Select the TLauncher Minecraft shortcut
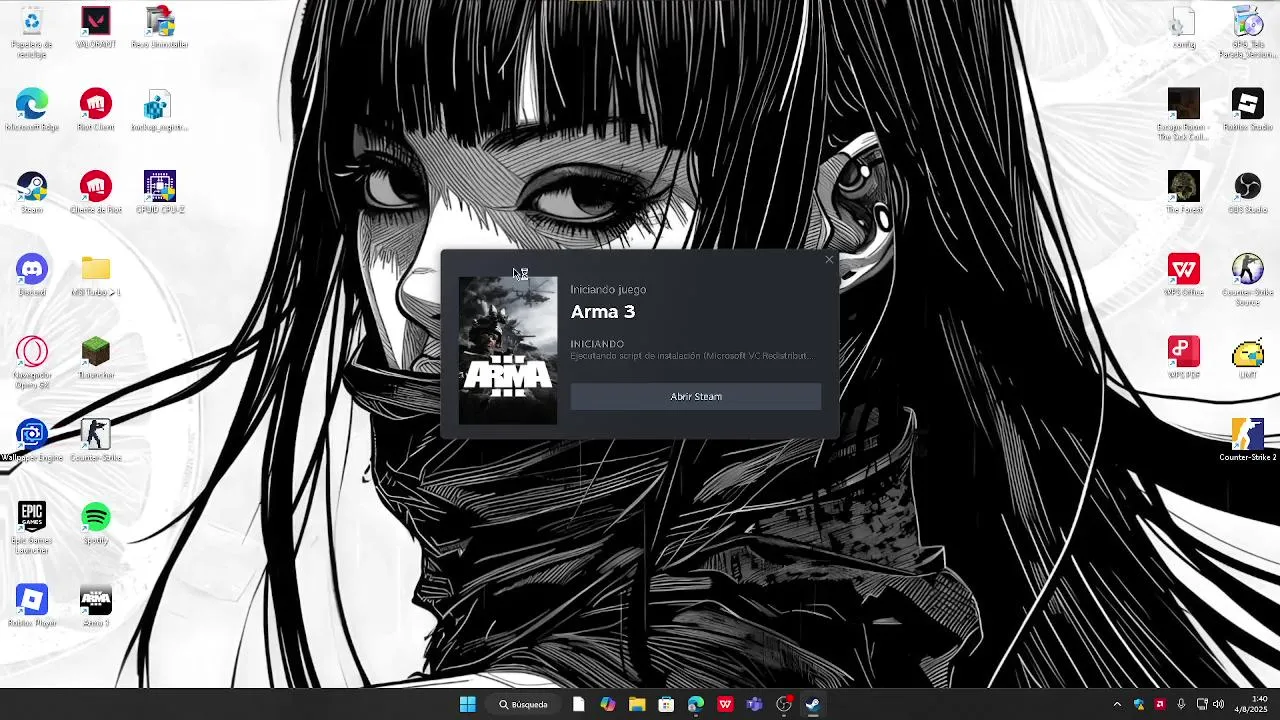The height and width of the screenshot is (720, 1280). [96, 358]
